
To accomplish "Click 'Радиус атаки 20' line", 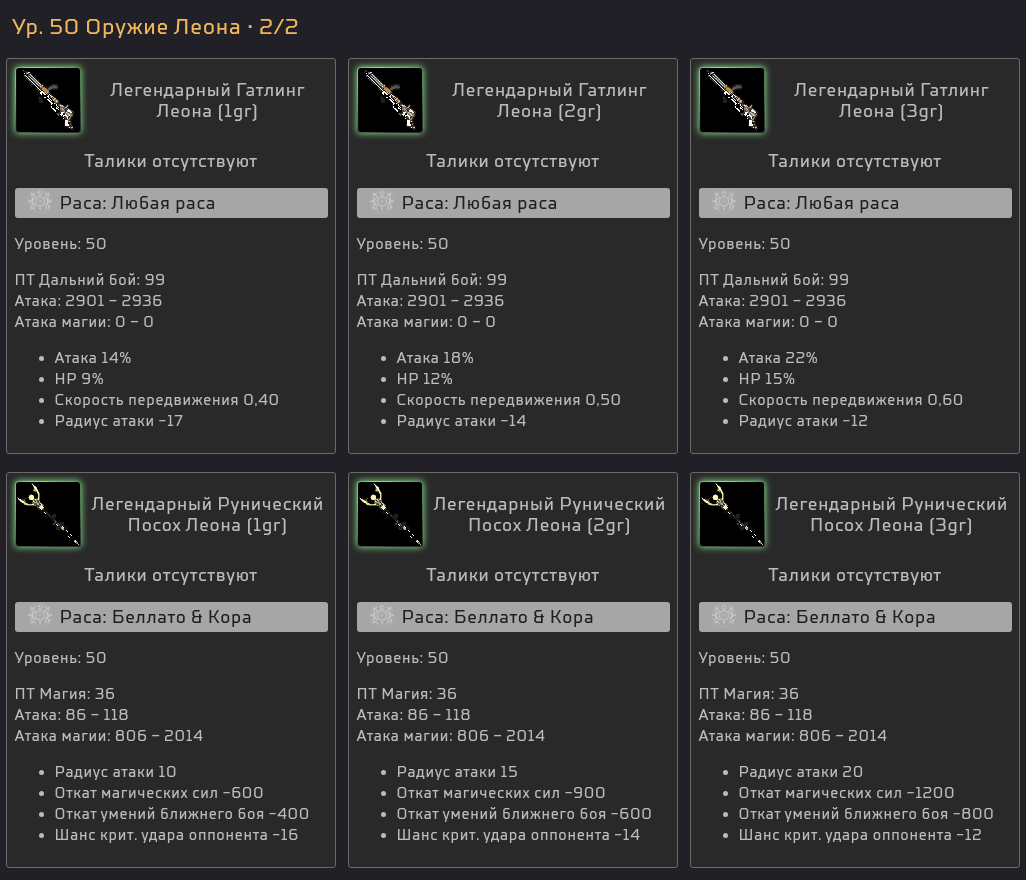I will tap(800, 772).
